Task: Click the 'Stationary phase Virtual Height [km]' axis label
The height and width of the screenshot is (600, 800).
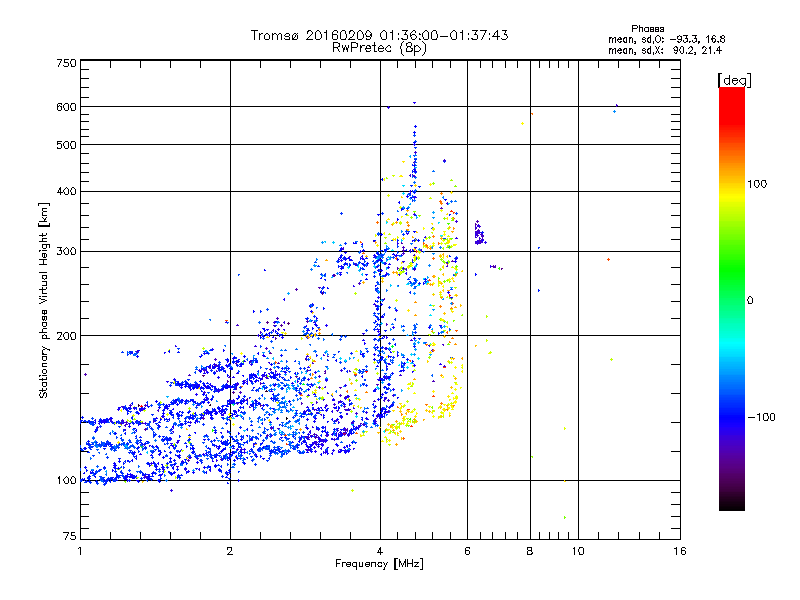Action: click(43, 301)
